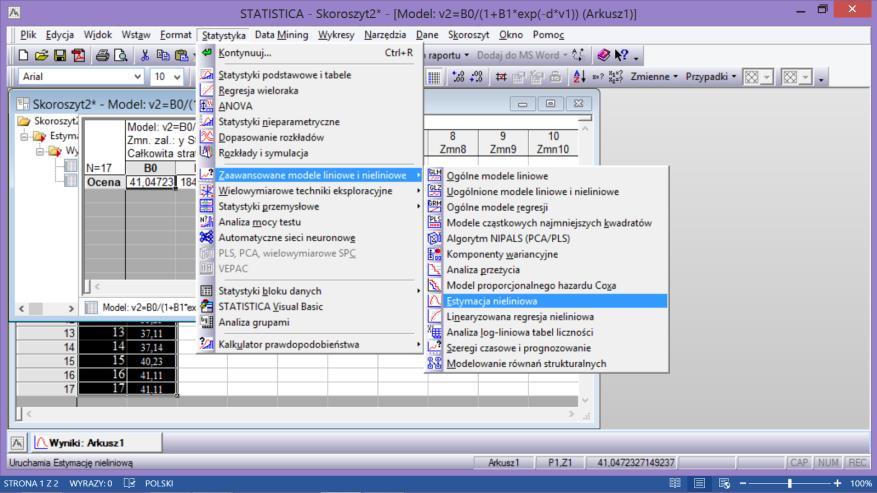Click the recalculate x=? icon
The width and height of the screenshot is (877, 493).
(x=597, y=77)
